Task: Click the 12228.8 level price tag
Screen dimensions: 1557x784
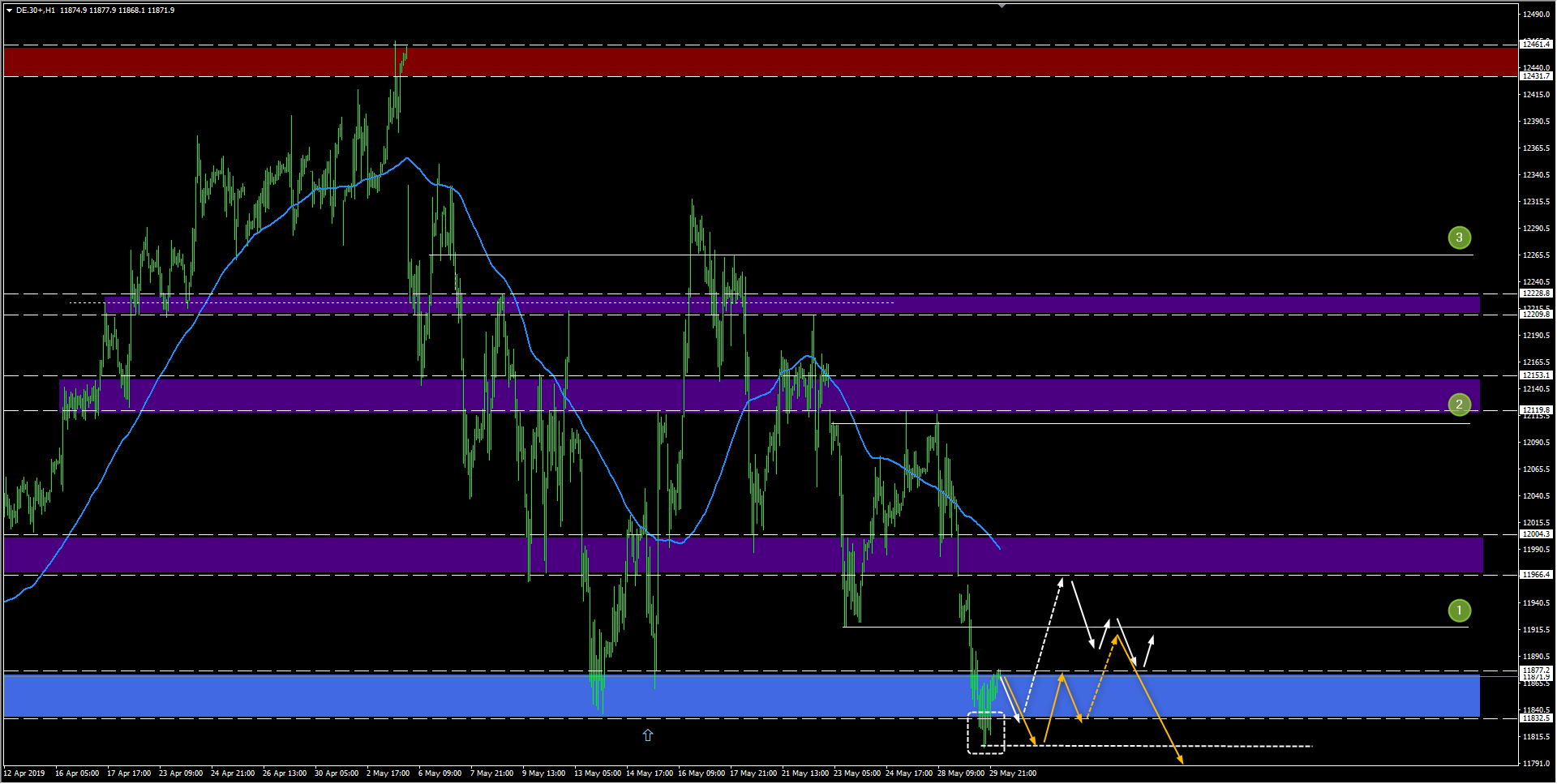Action: pos(1536,293)
